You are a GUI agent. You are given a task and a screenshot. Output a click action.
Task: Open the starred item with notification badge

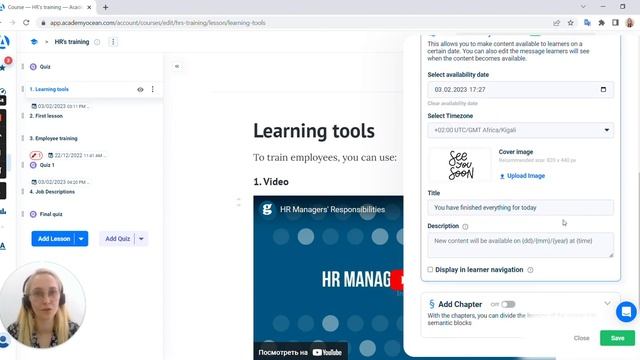pos(3,67)
